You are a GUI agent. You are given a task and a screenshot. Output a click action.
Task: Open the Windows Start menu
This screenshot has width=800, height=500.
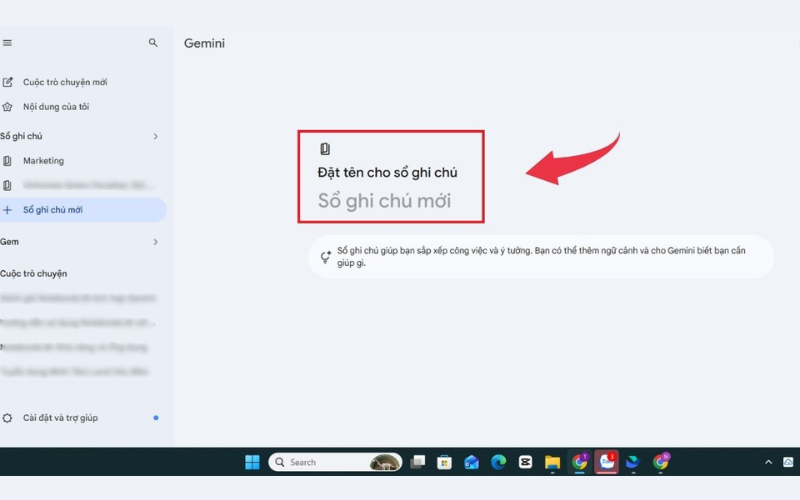(x=252, y=462)
